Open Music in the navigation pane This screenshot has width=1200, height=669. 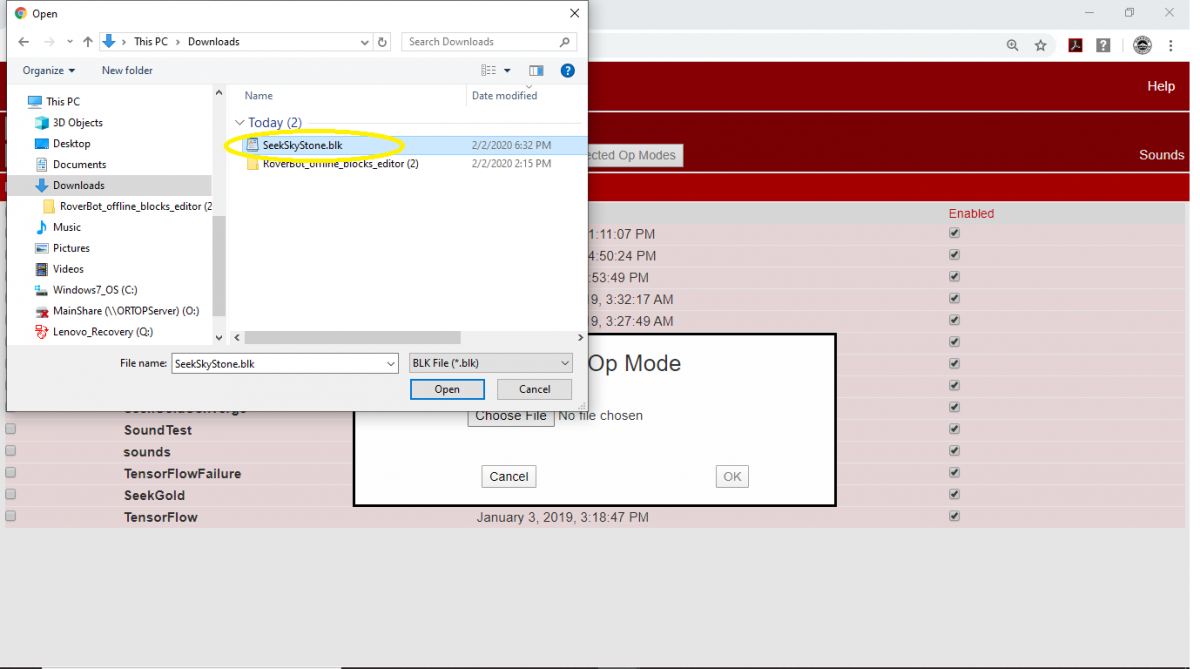[x=58, y=227]
